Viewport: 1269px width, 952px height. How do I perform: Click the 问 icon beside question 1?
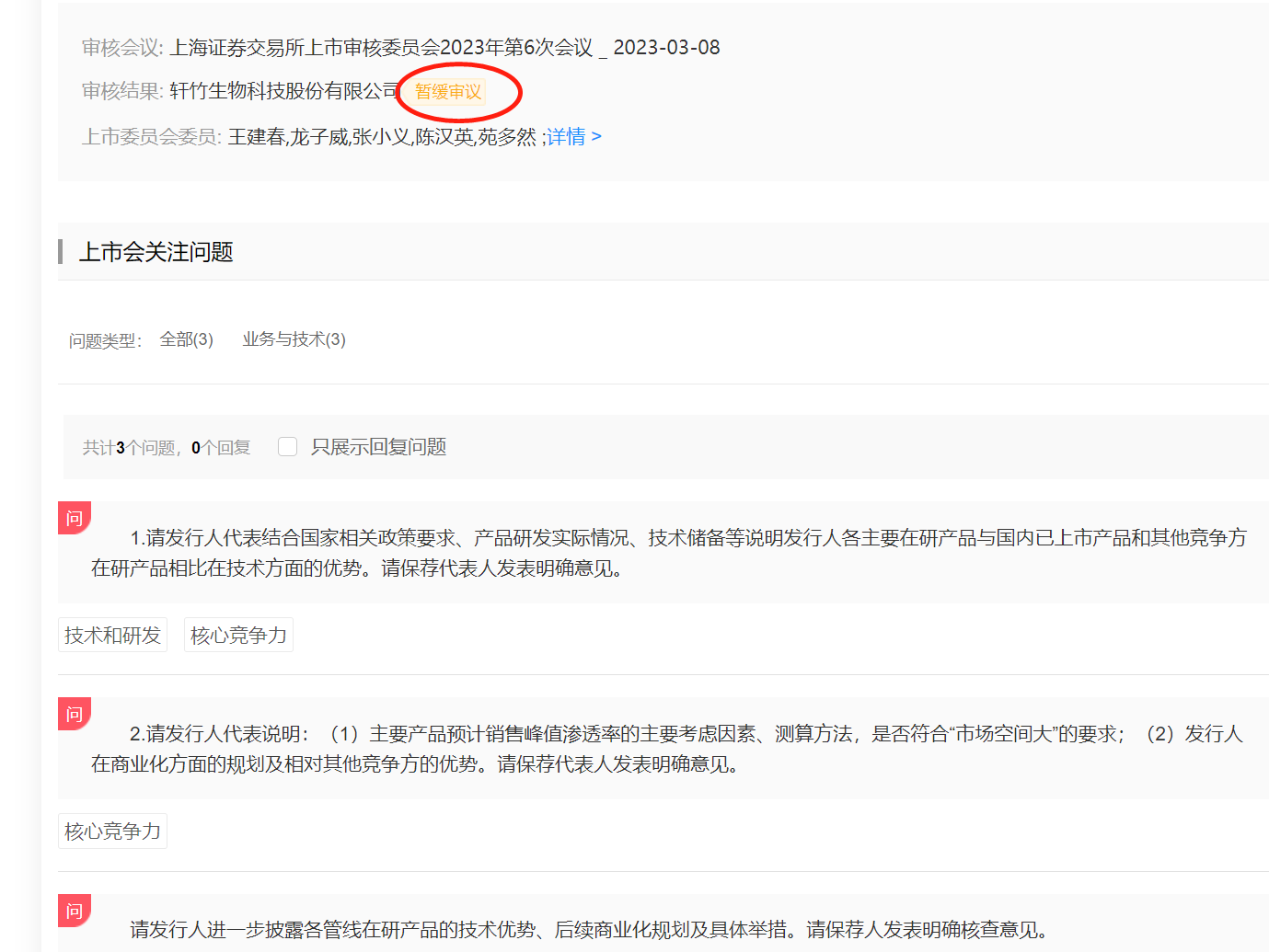[75, 518]
